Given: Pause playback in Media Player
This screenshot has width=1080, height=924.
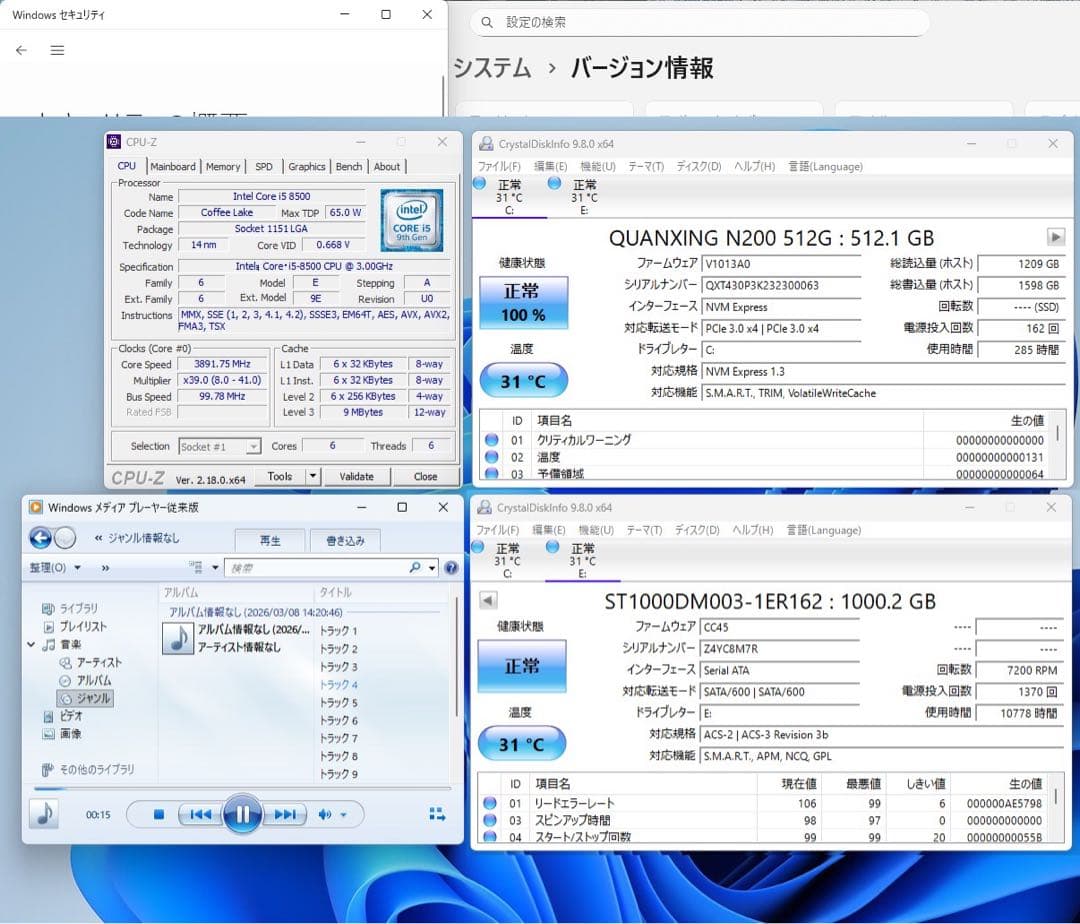Looking at the screenshot, I should 242,815.
